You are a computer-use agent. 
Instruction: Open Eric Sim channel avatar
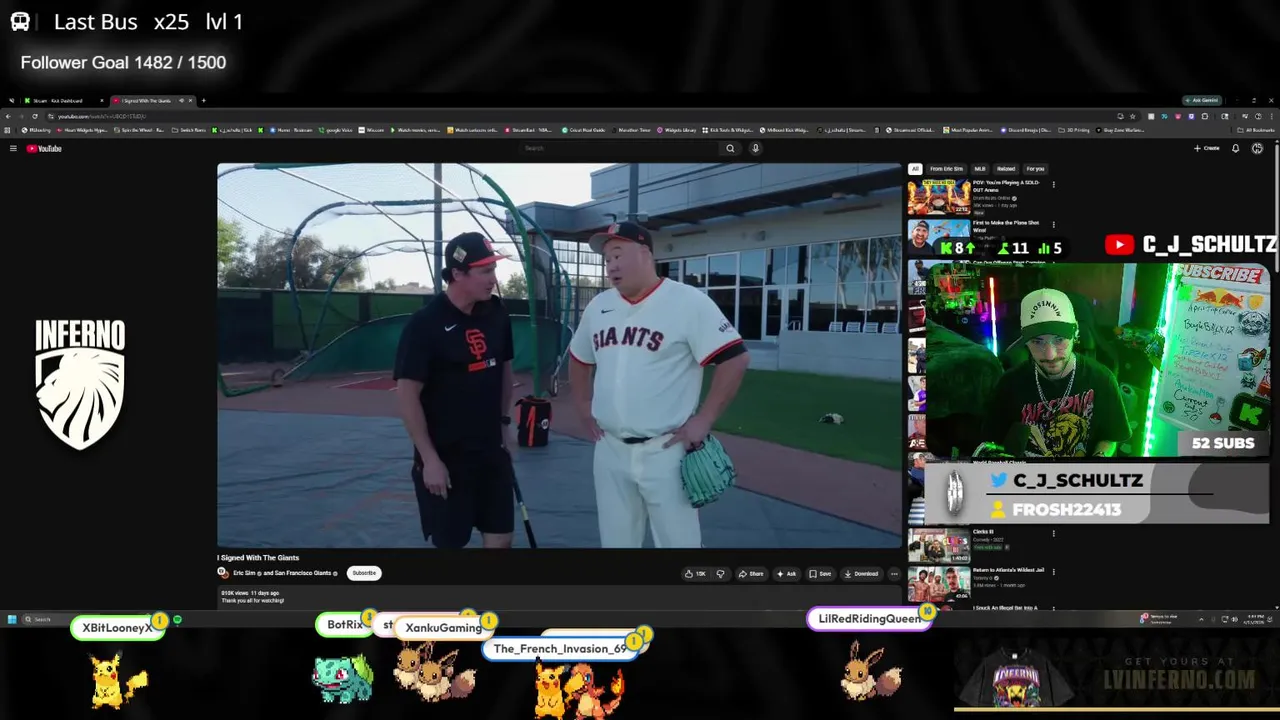click(x=223, y=573)
